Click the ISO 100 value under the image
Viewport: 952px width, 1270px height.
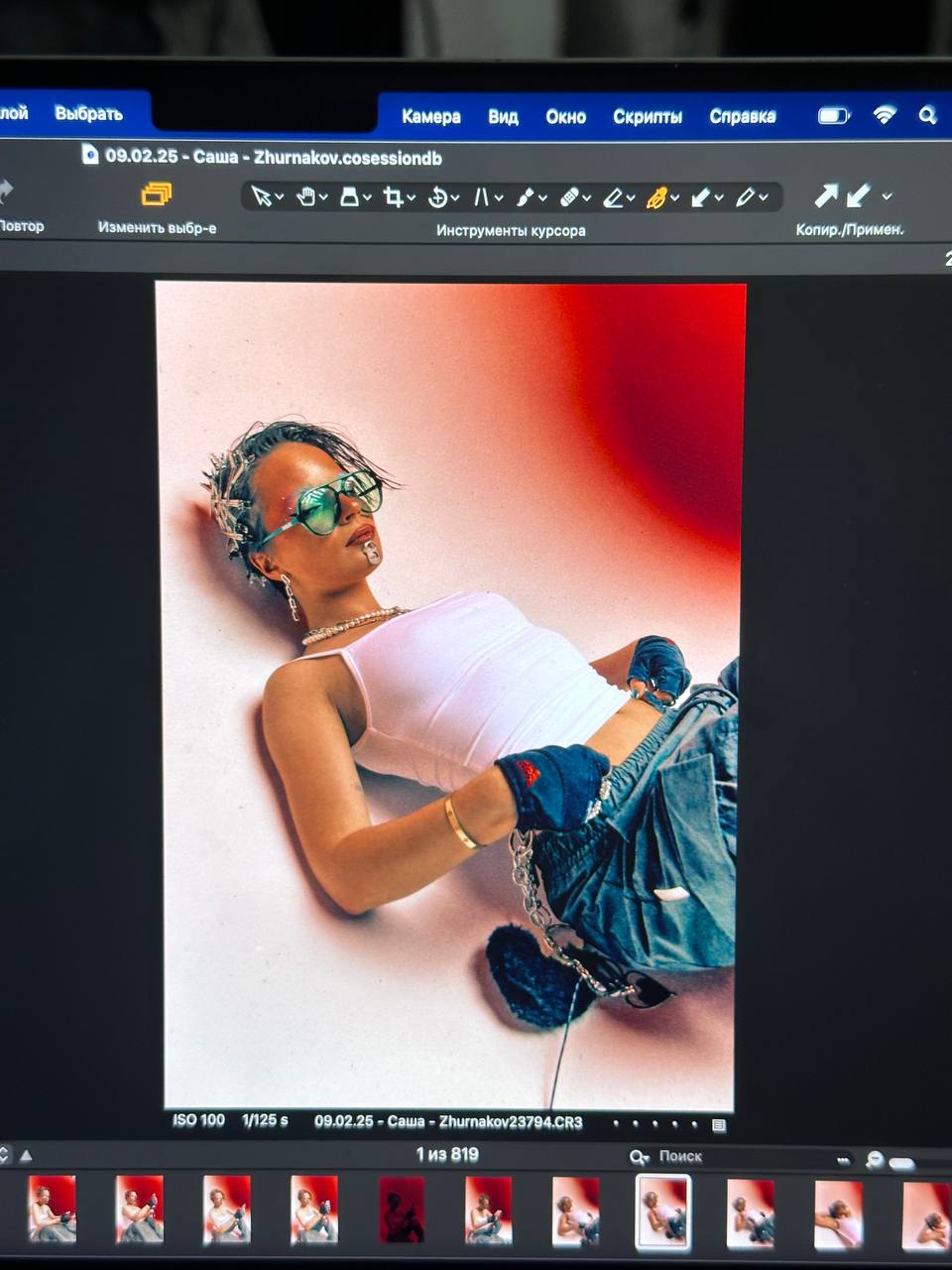(x=198, y=1120)
